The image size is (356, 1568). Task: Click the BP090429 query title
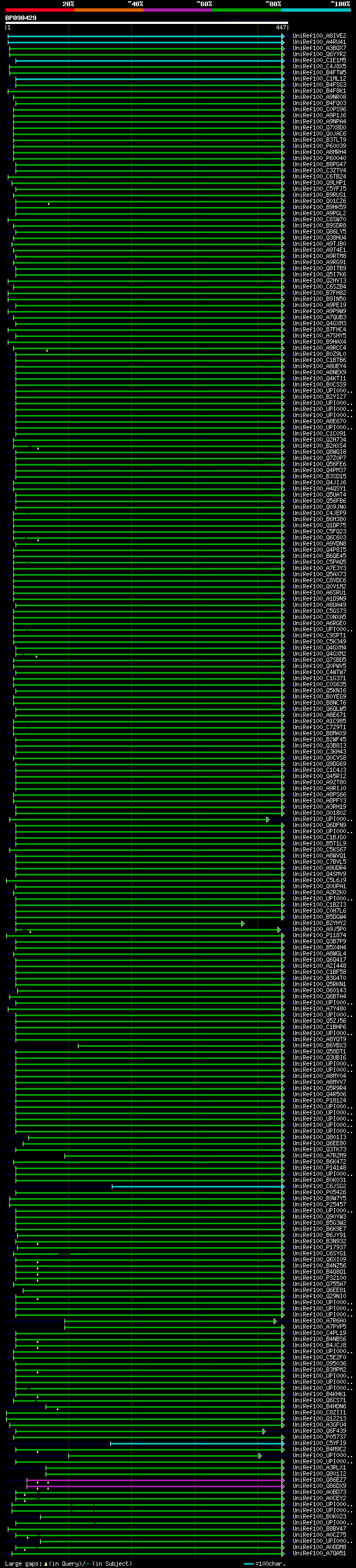click(x=21, y=18)
